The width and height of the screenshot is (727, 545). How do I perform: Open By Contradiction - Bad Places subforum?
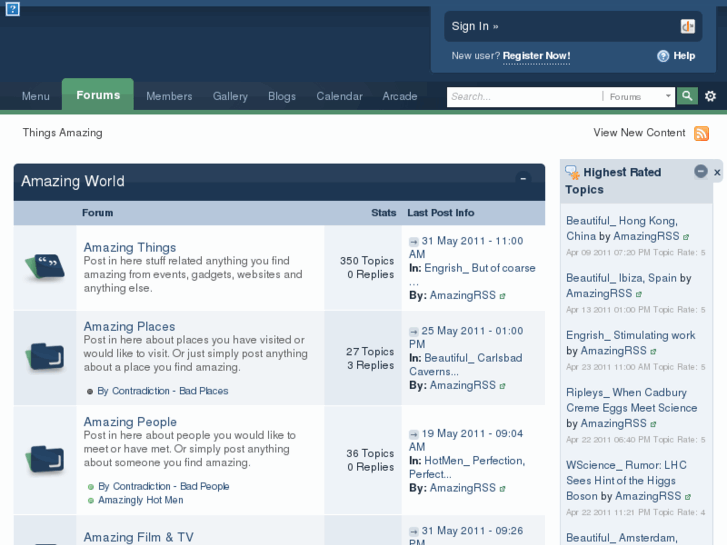163,391
